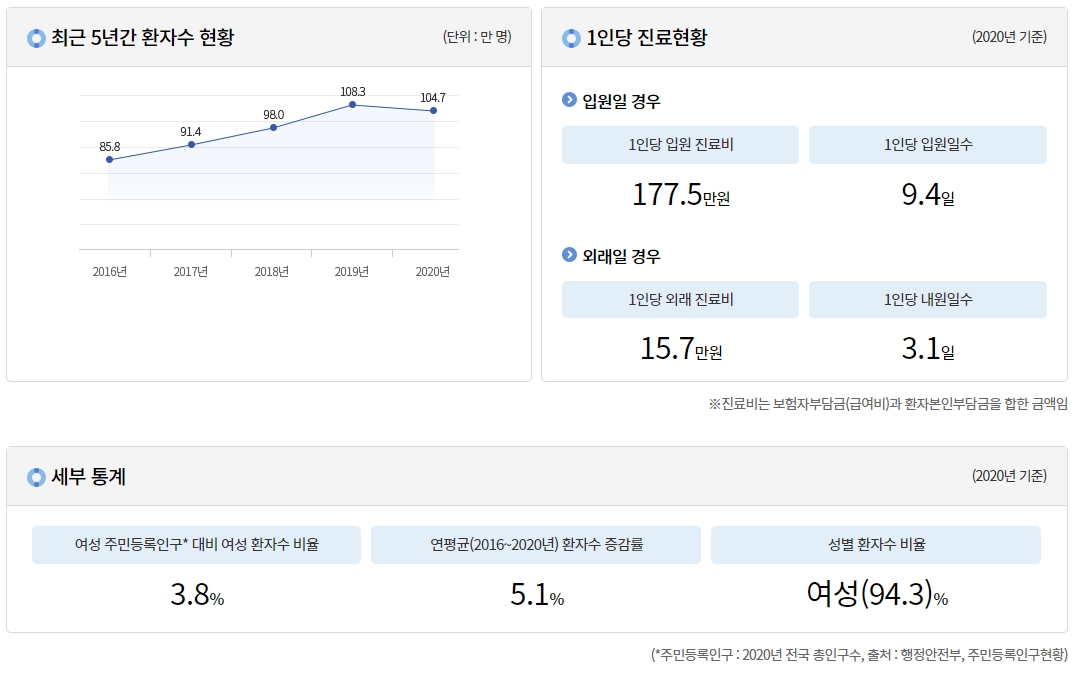The image size is (1077, 675).
Task: Click the 최근 5년간 환자수 현황 title
Action: pos(143,38)
